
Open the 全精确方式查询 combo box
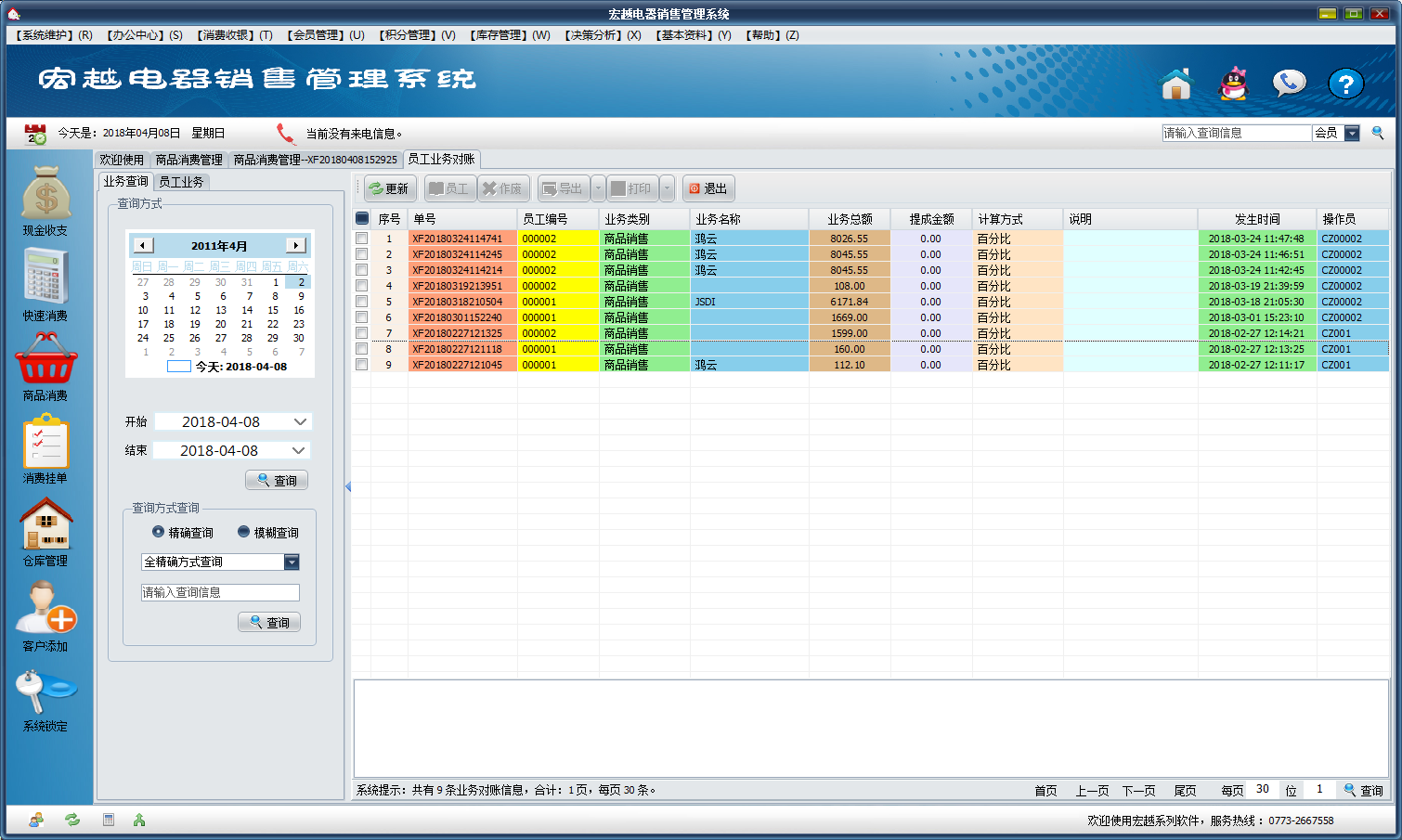292,562
